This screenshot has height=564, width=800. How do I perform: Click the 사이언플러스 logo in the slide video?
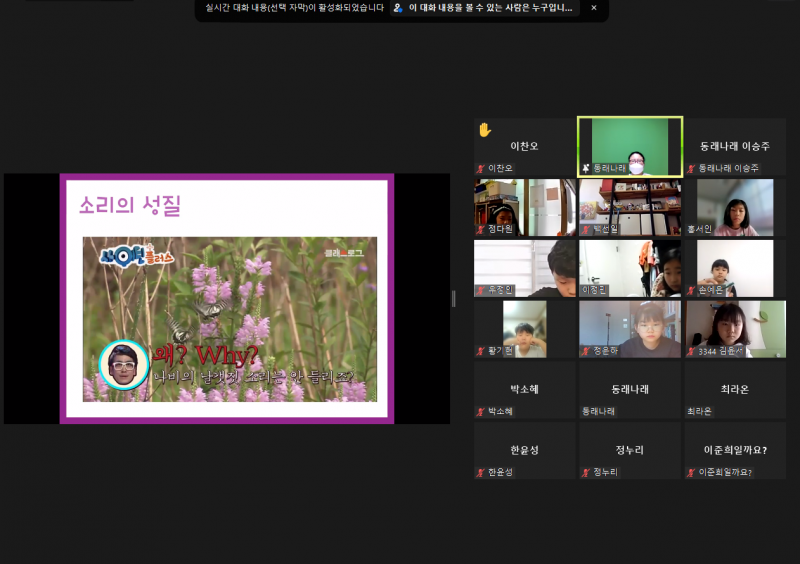136,255
